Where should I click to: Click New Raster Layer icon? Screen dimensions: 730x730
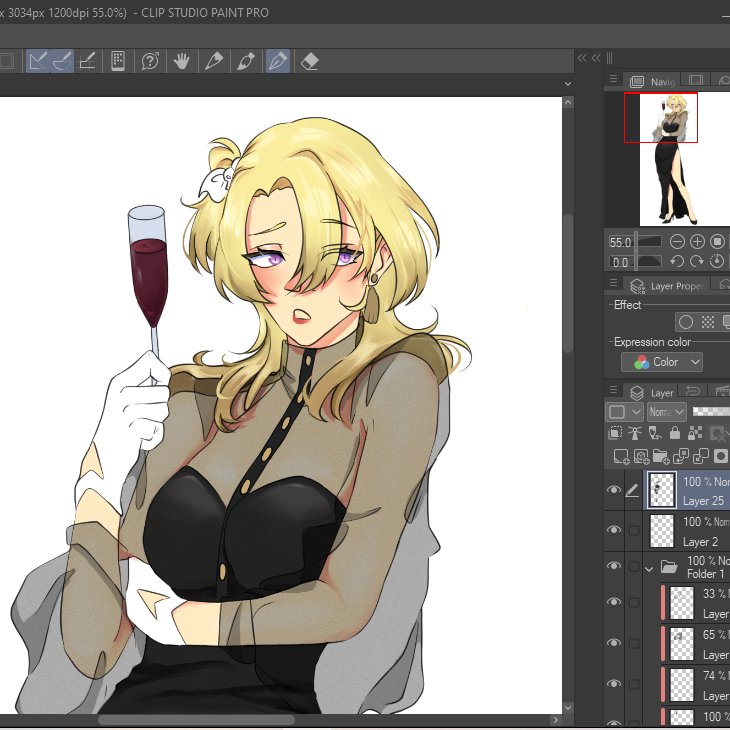(x=621, y=456)
